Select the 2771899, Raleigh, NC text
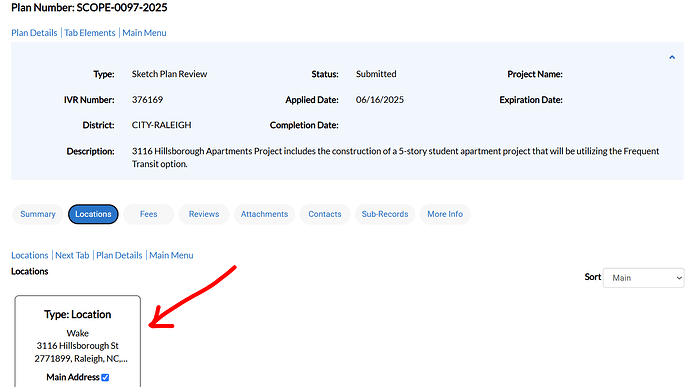The height and width of the screenshot is (387, 690). pyautogui.click(x=81, y=358)
